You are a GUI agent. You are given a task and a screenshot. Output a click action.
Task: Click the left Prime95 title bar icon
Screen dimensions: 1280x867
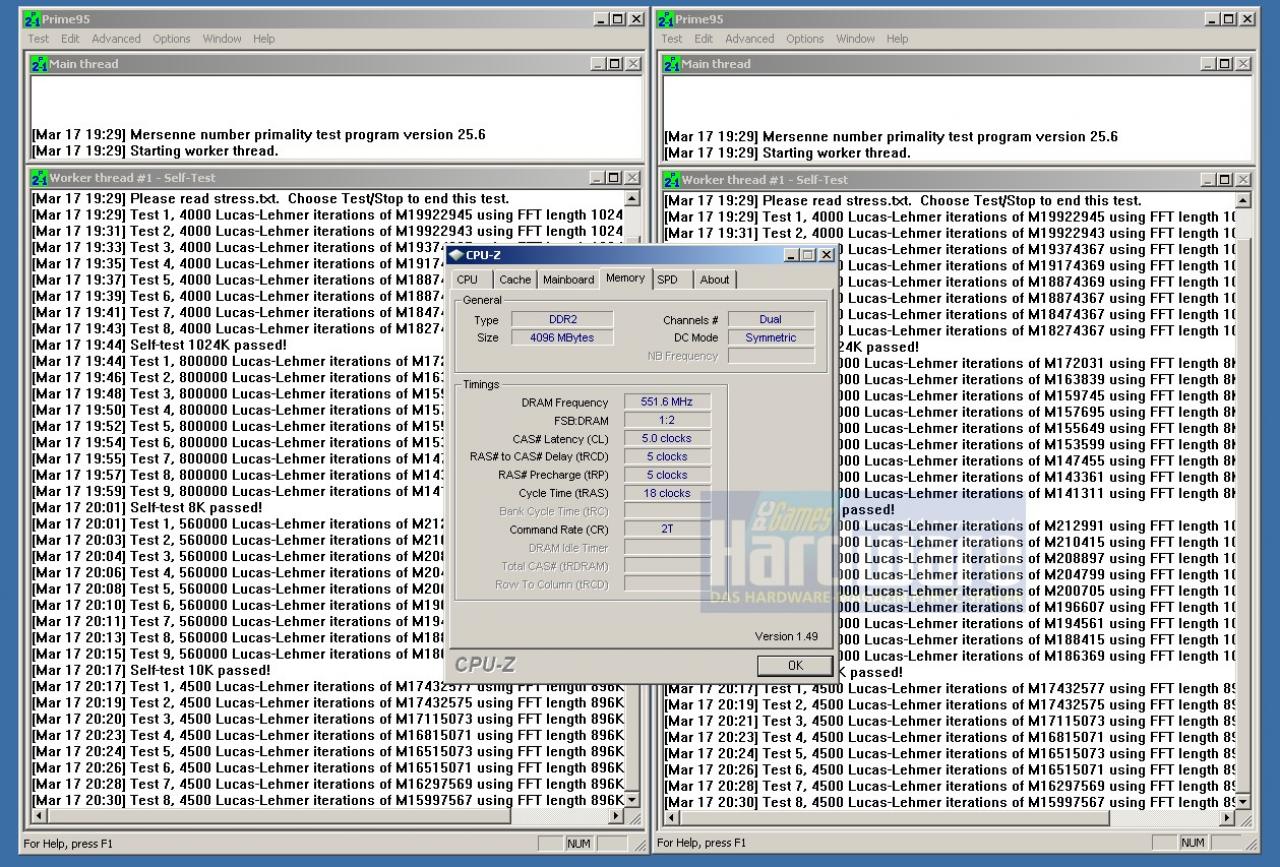point(33,19)
